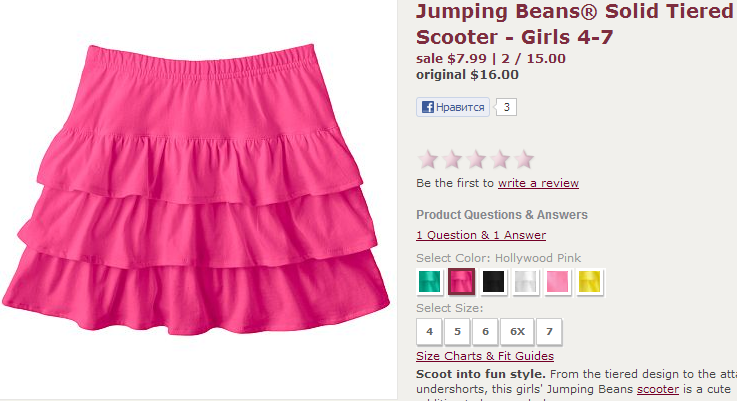Select the yellow color swatch
Image resolution: width=737 pixels, height=401 pixels.
589,282
